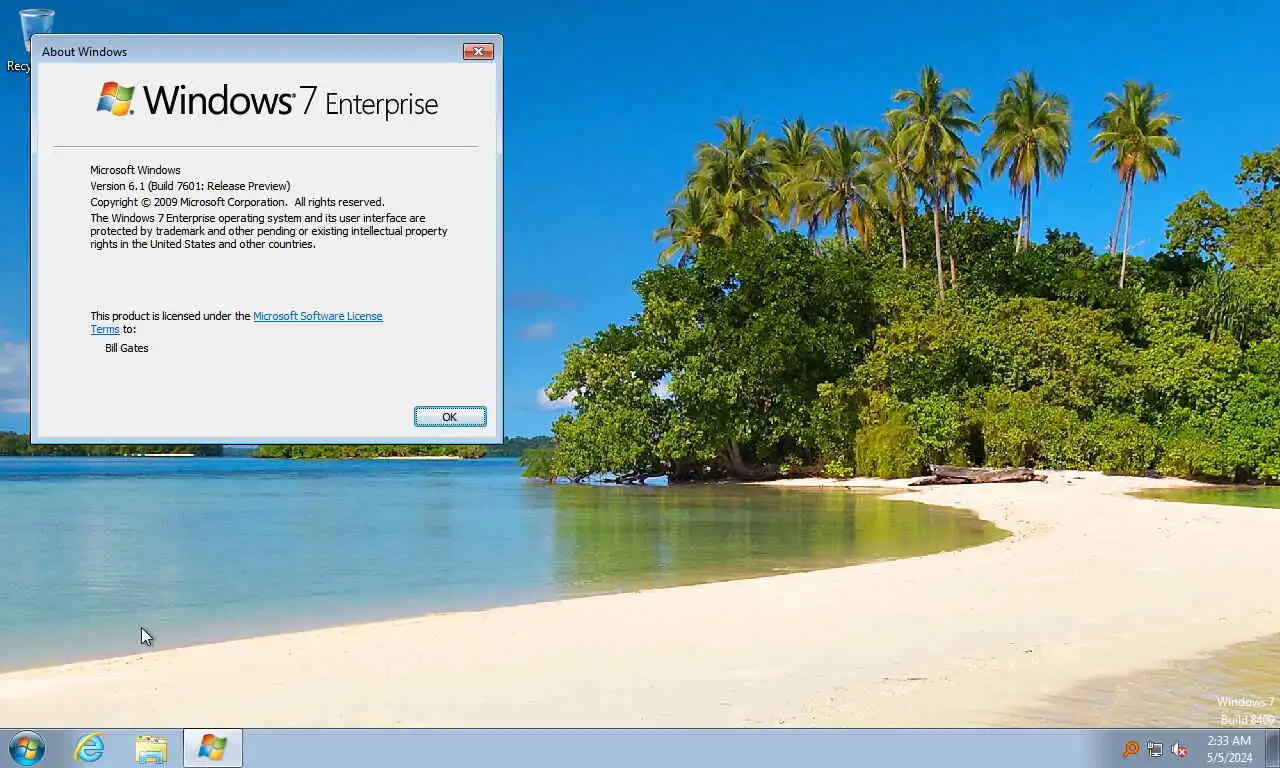The height and width of the screenshot is (768, 1280).
Task: Click the 'Version 6.1 (Build 7601: Release Preview)' line
Action: pyautogui.click(x=190, y=186)
